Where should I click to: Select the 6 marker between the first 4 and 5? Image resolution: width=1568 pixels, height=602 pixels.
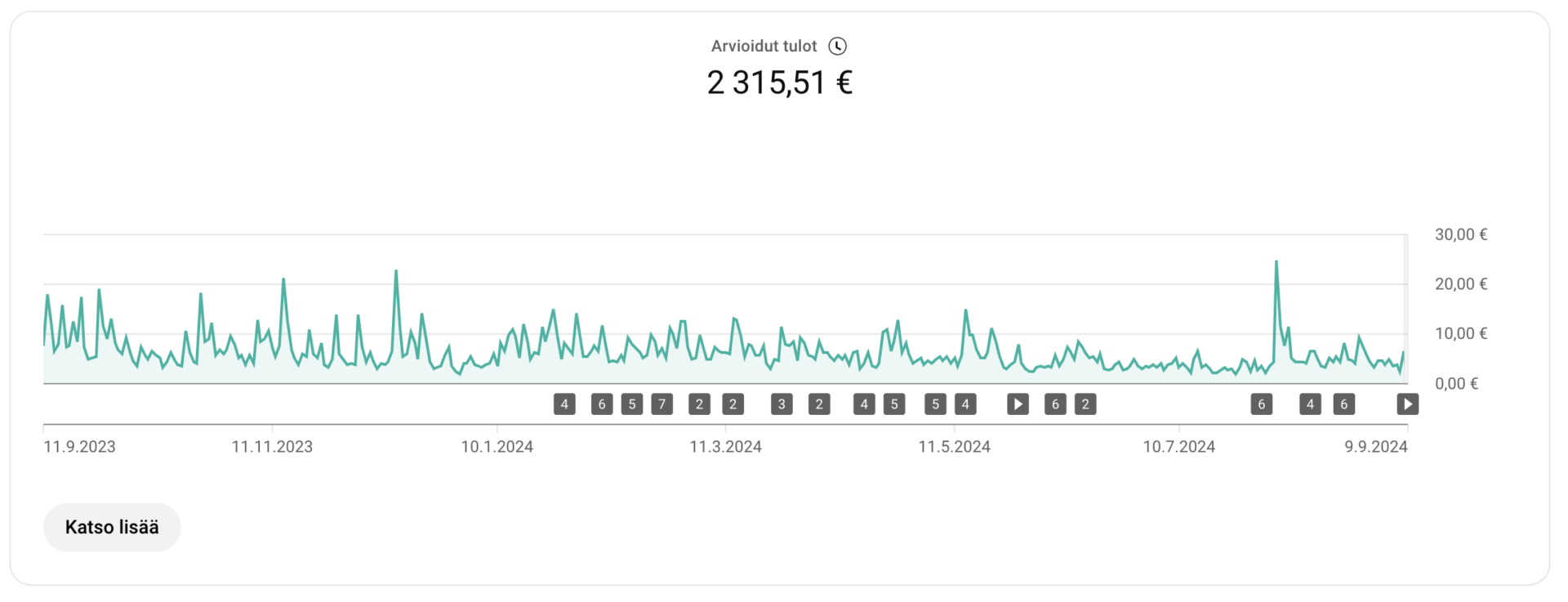tap(602, 404)
